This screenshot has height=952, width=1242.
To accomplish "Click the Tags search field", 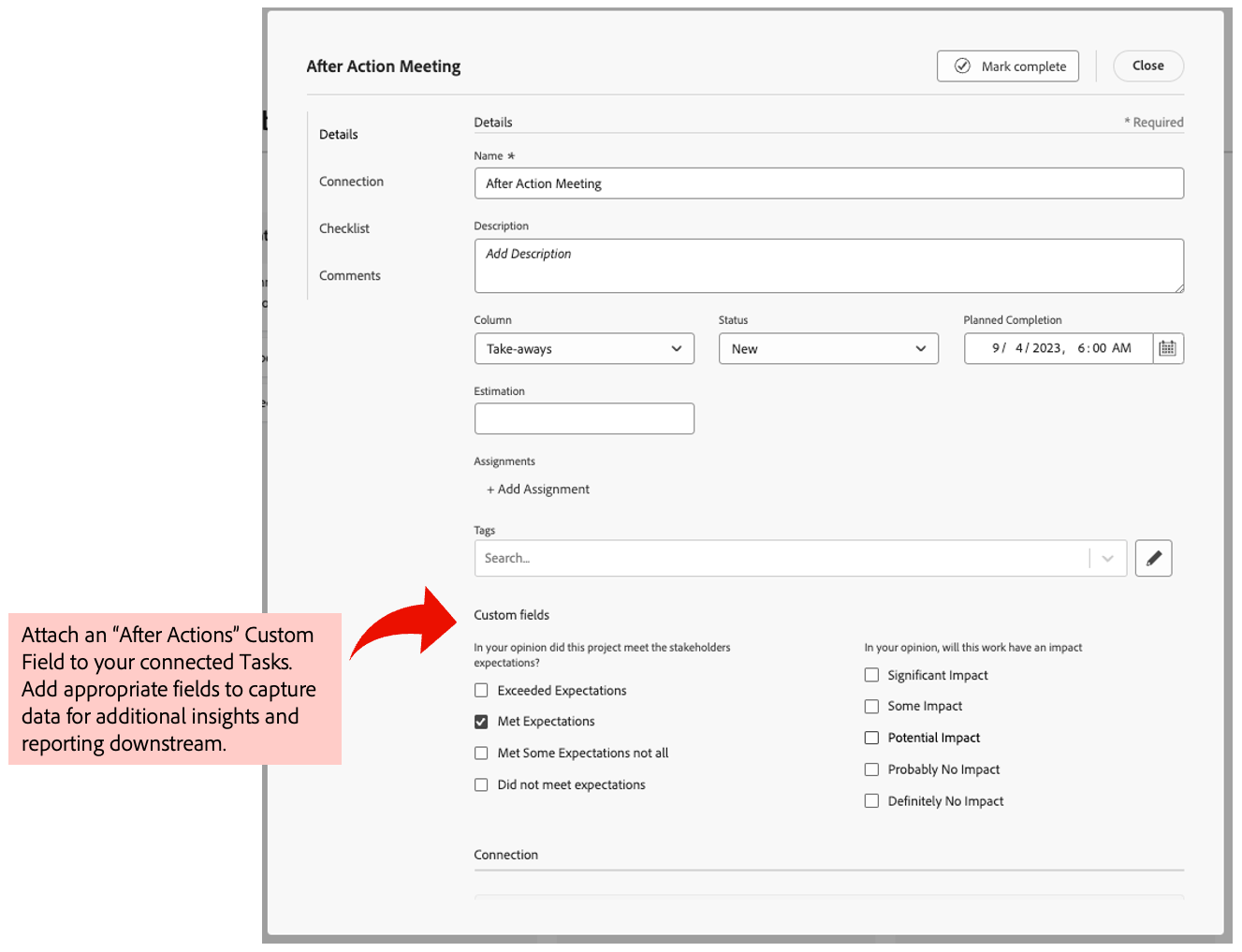I will tap(749, 558).
